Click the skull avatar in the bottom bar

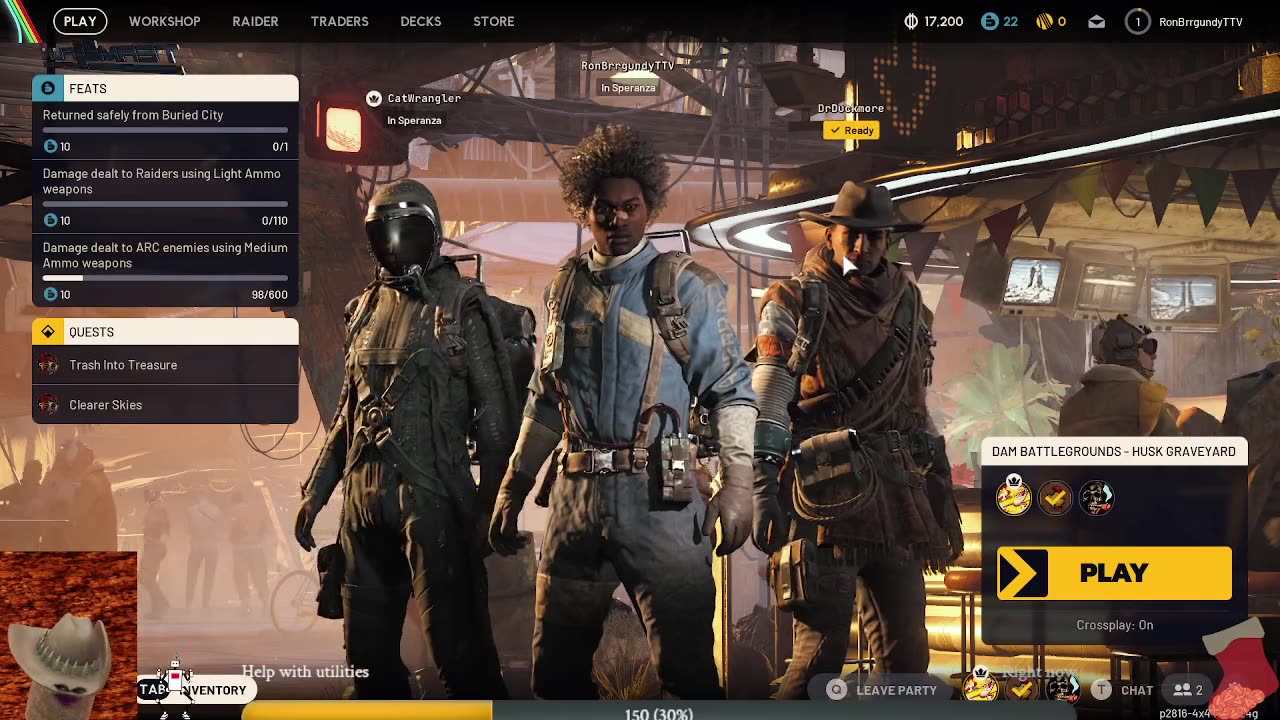(x=1063, y=689)
